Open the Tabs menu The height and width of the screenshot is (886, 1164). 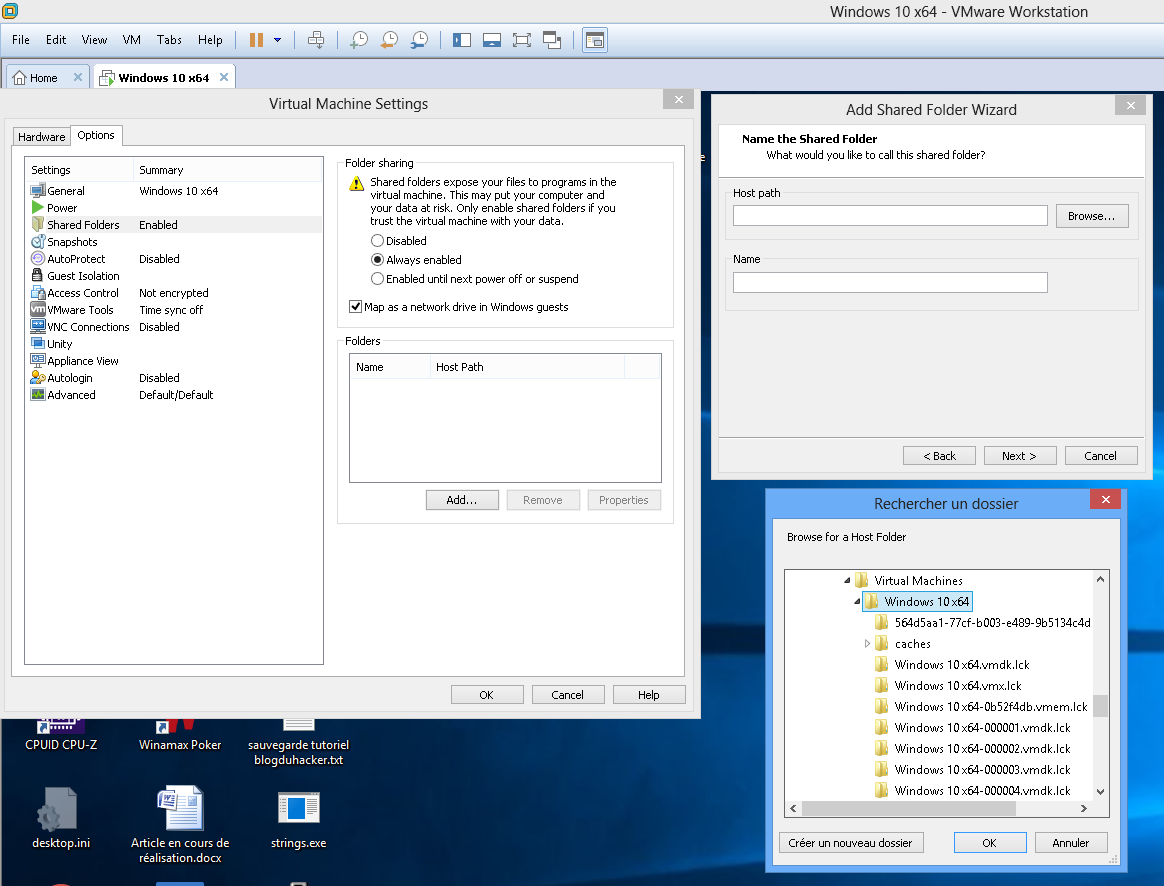point(169,40)
